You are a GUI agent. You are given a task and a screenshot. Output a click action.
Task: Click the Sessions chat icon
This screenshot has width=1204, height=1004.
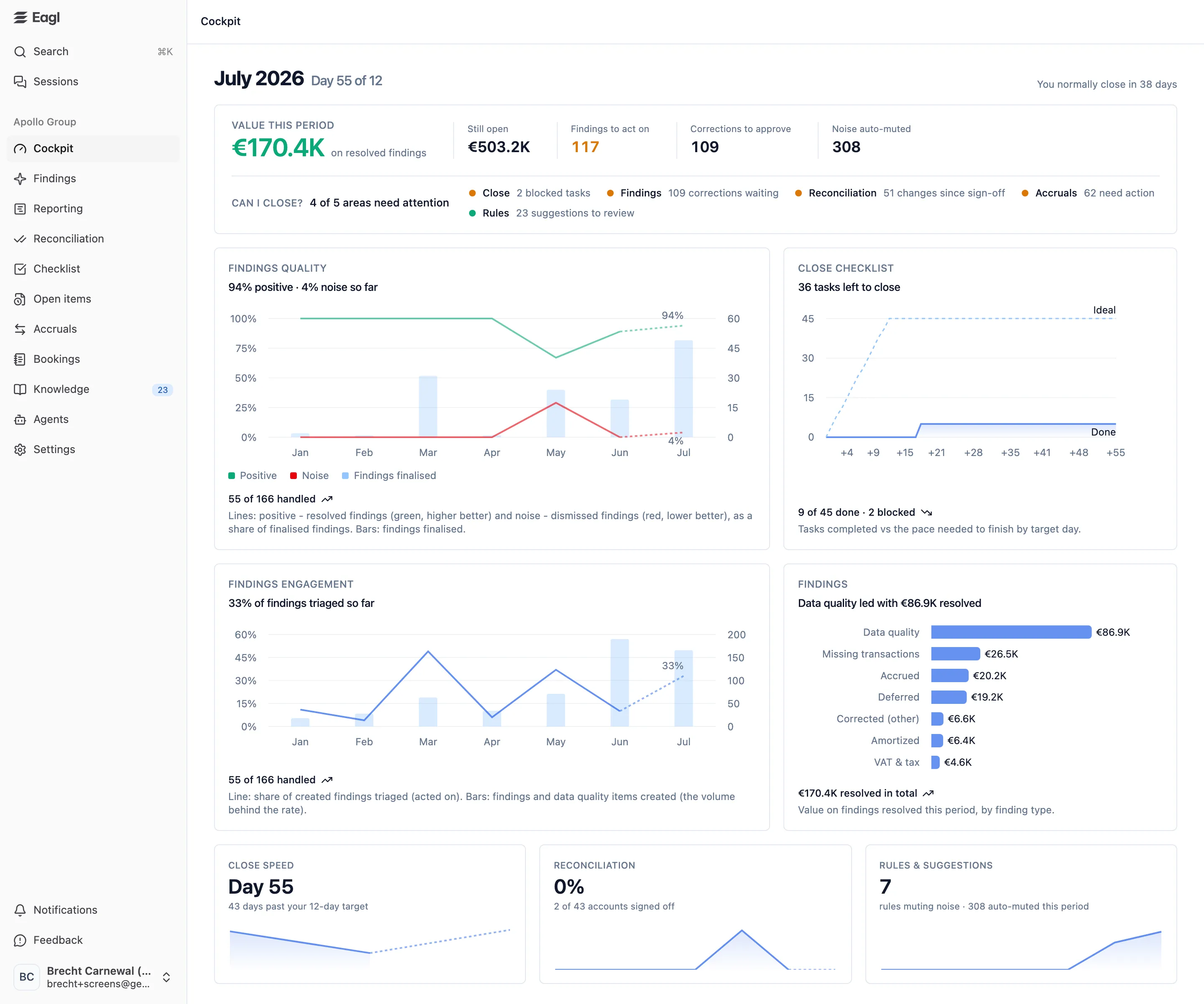[20, 82]
